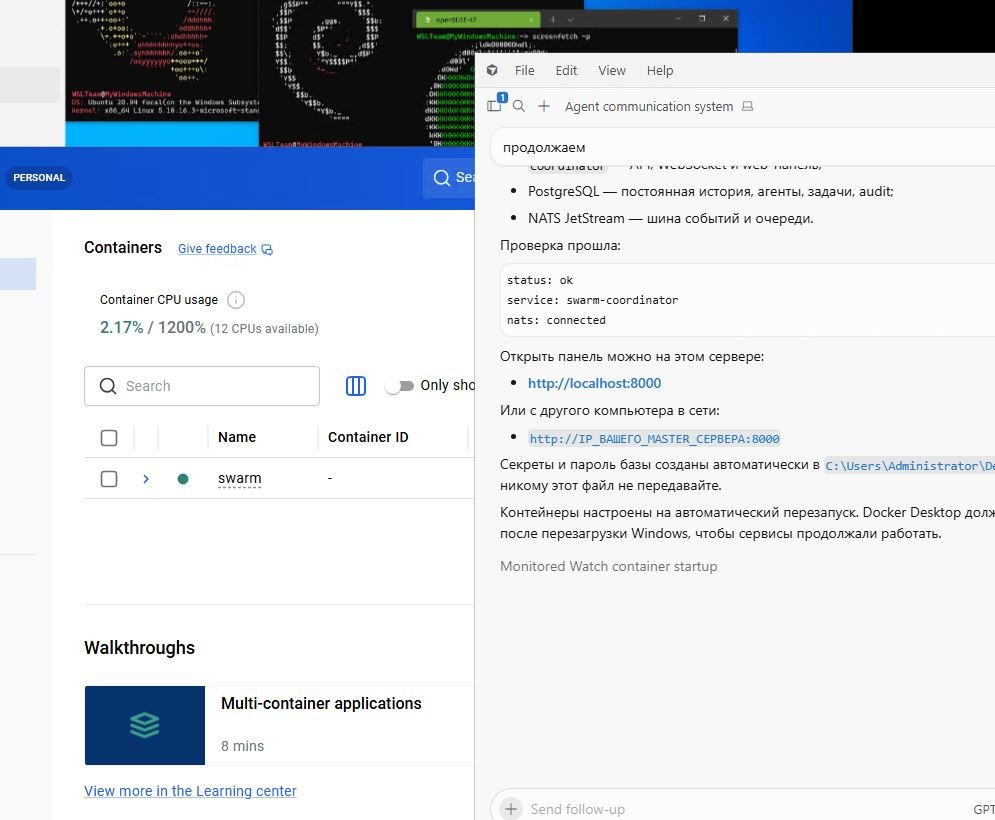Expand Monitored Watch container startup
Viewport: 995px width, 820px height.
coord(609,566)
